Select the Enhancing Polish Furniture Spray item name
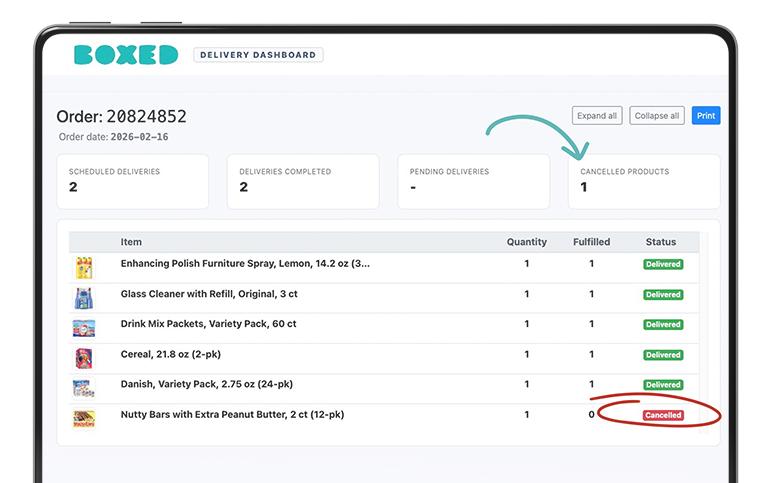The width and height of the screenshot is (764, 483). click(245, 264)
